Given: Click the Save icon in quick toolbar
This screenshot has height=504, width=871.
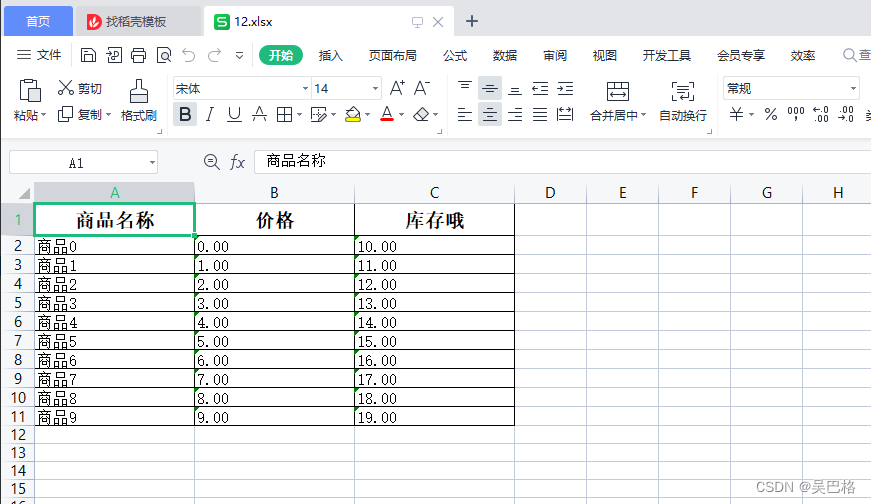Looking at the screenshot, I should click(88, 55).
